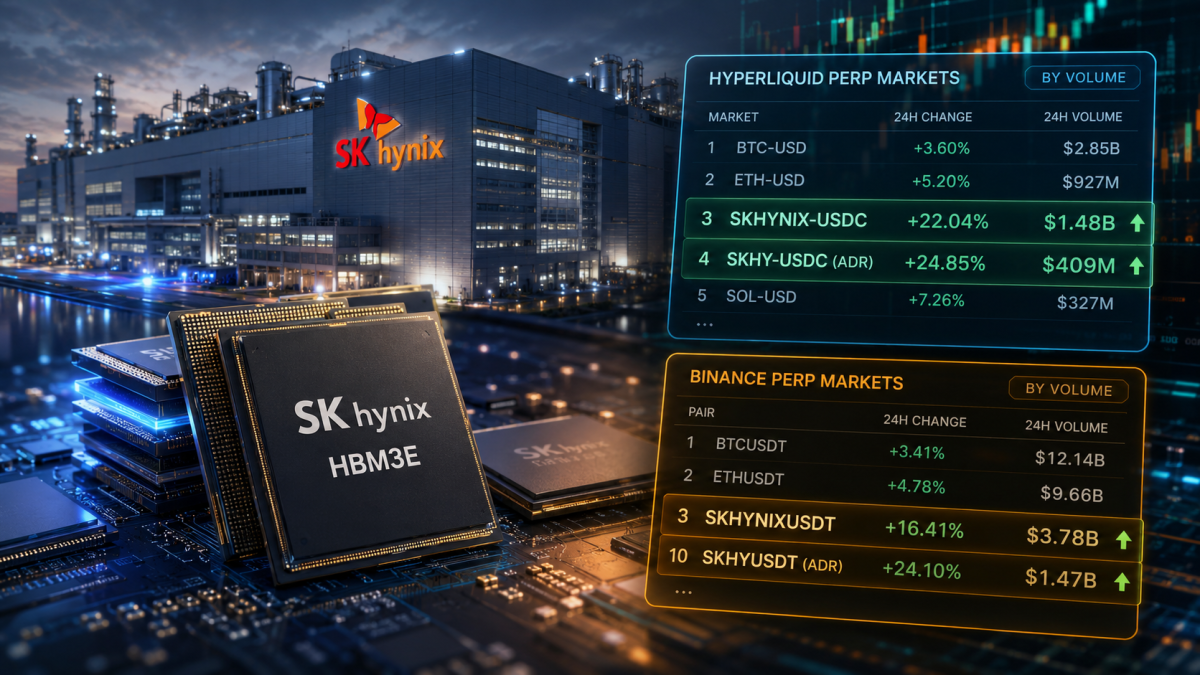The image size is (1200, 675).
Task: Click Hyperliquid 24H VOLUME column header
Action: tap(1082, 117)
